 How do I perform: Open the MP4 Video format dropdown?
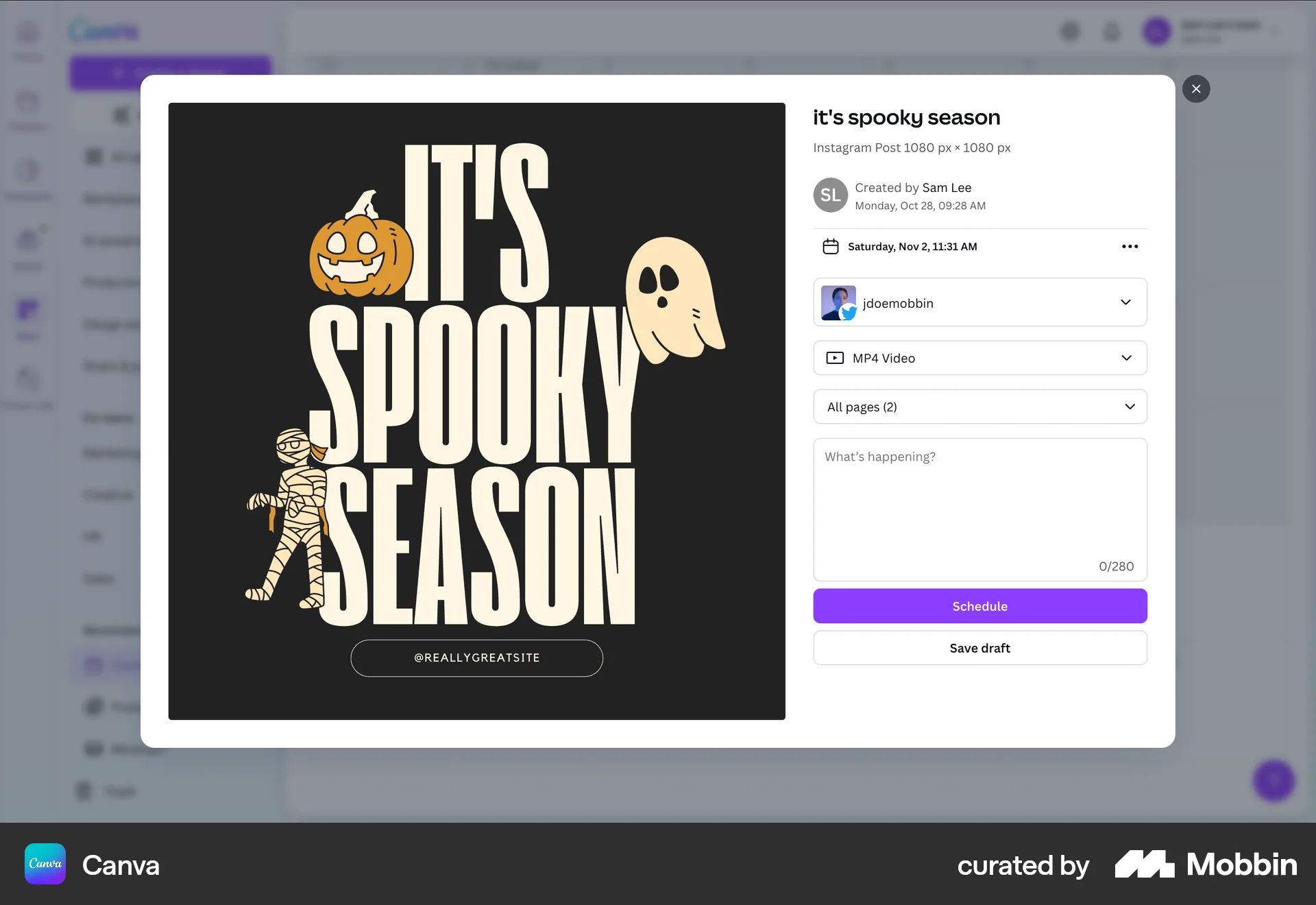[1125, 358]
